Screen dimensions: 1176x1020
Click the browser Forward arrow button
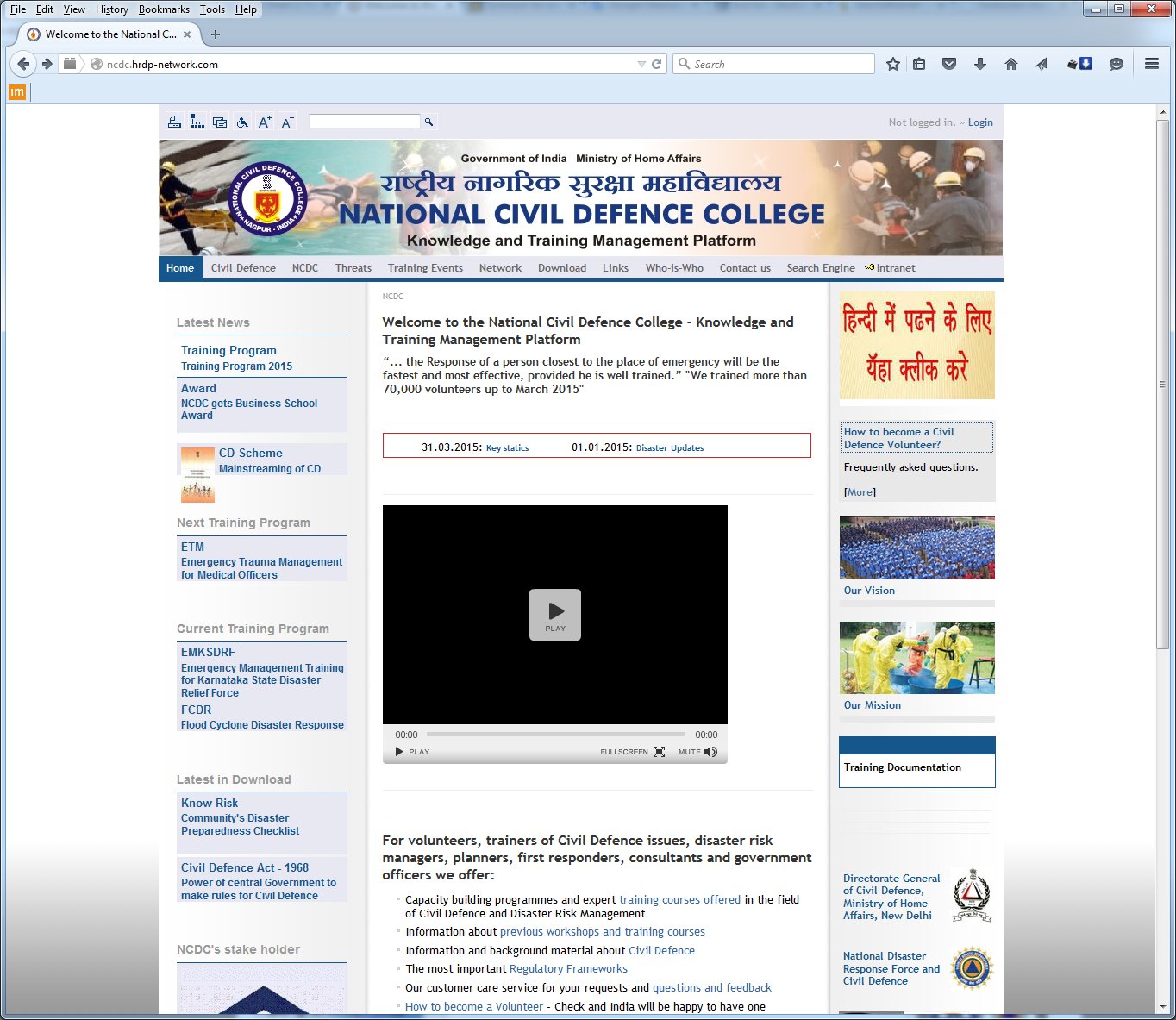point(47,64)
